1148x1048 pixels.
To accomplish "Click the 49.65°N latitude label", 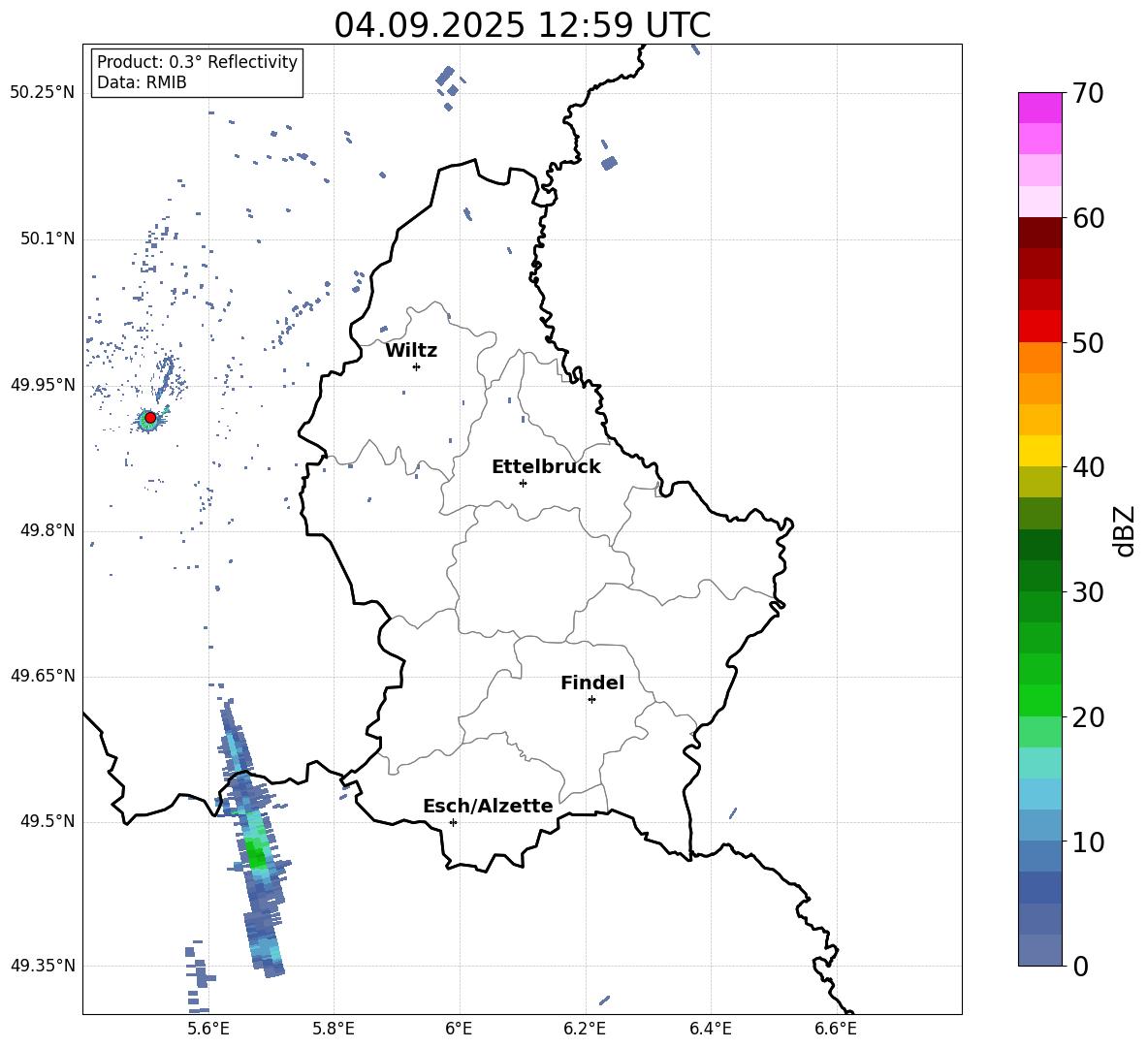I will tap(43, 675).
